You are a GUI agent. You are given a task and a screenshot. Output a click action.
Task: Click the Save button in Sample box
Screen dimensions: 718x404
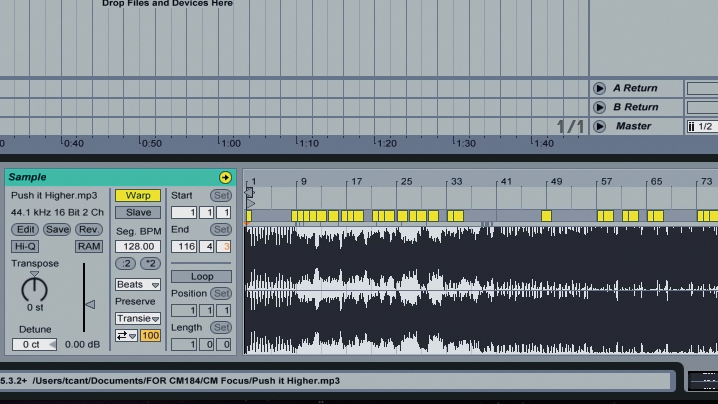(x=57, y=229)
